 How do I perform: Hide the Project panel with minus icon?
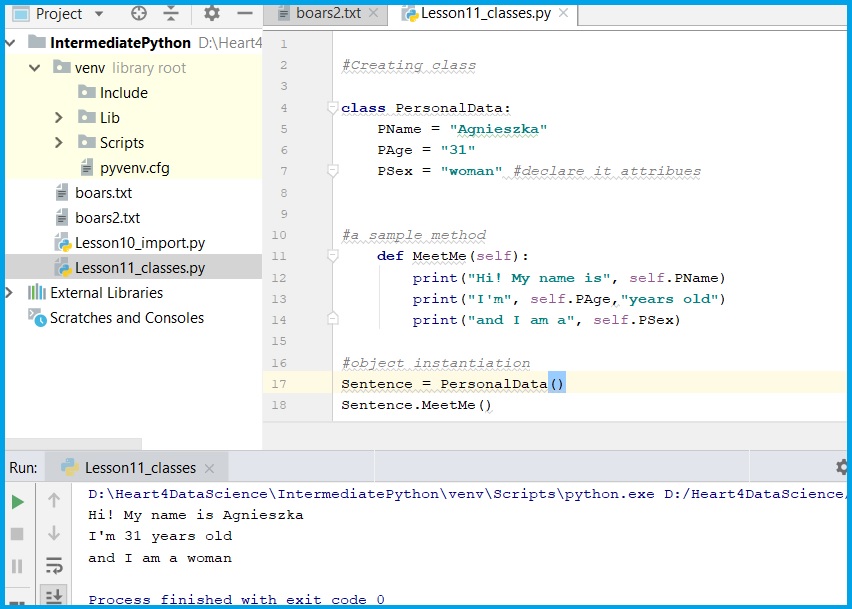click(x=244, y=14)
